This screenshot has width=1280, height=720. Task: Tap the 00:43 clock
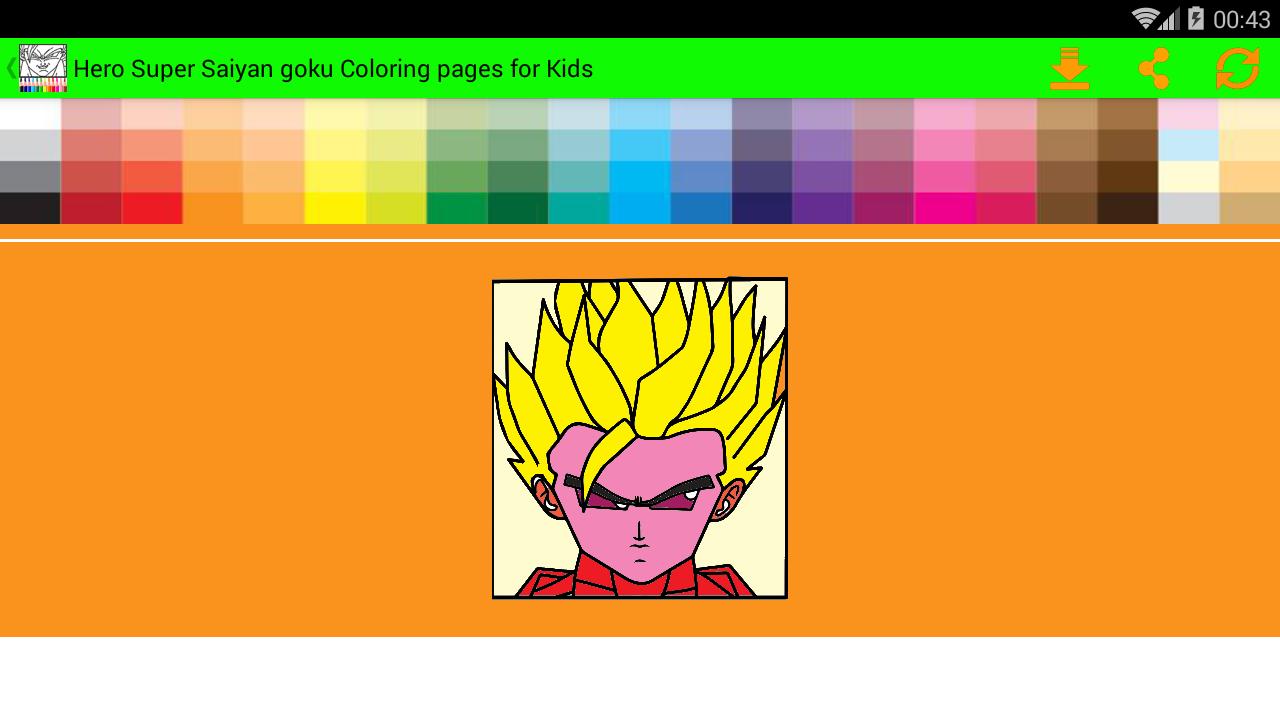(x=1241, y=20)
